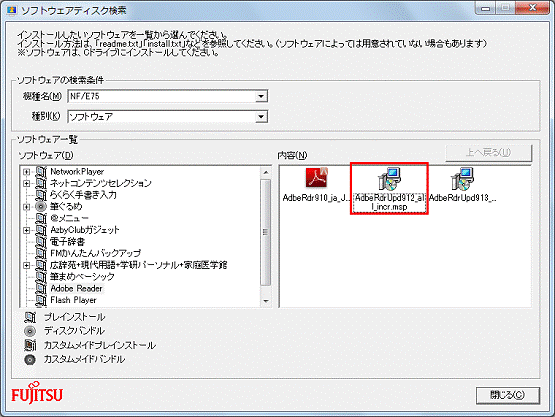Click the 筆まめベーシック tree icon

(x=41, y=277)
